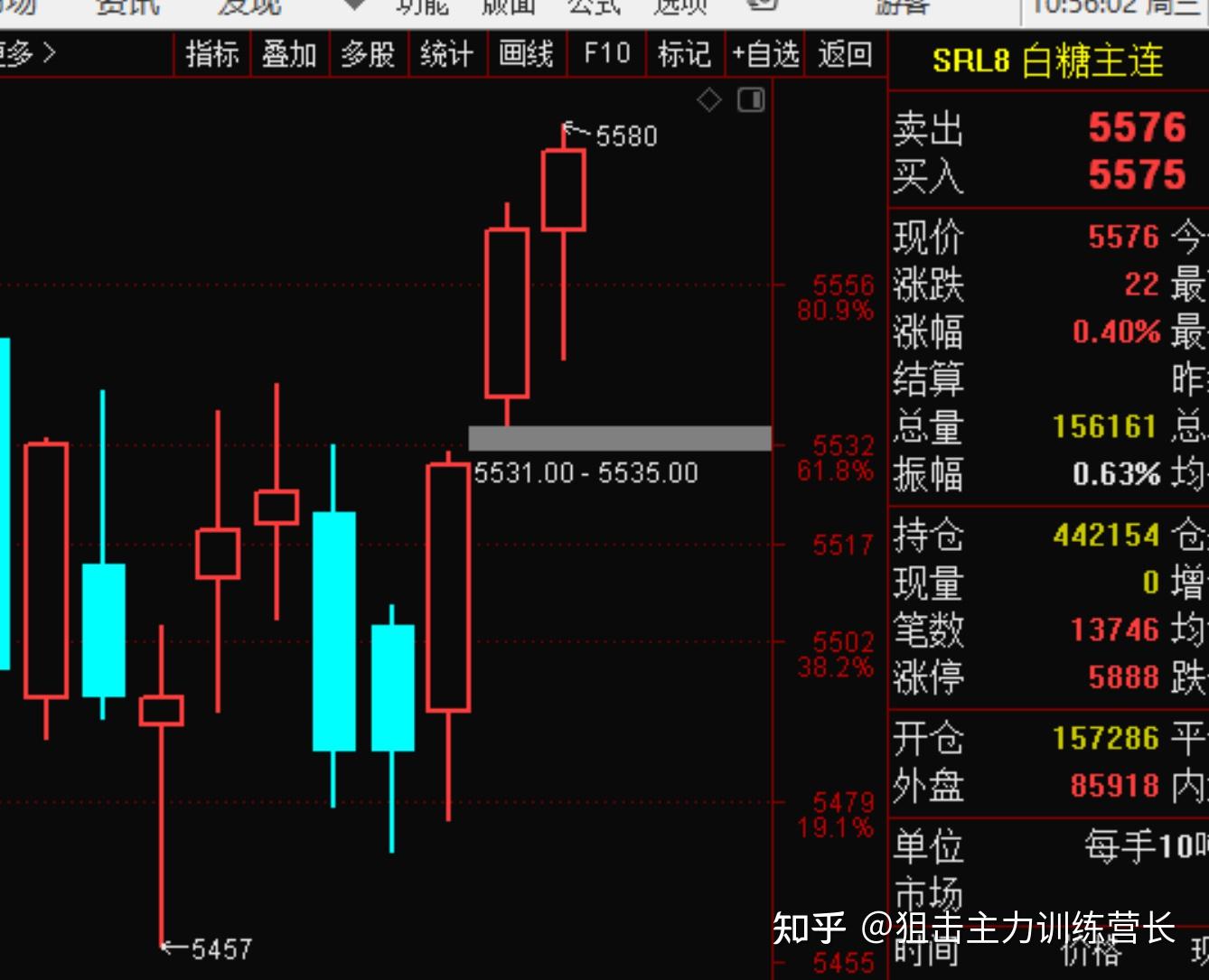Select the 画线 drawing tool button
Screen dimensions: 1209x980
point(526,54)
